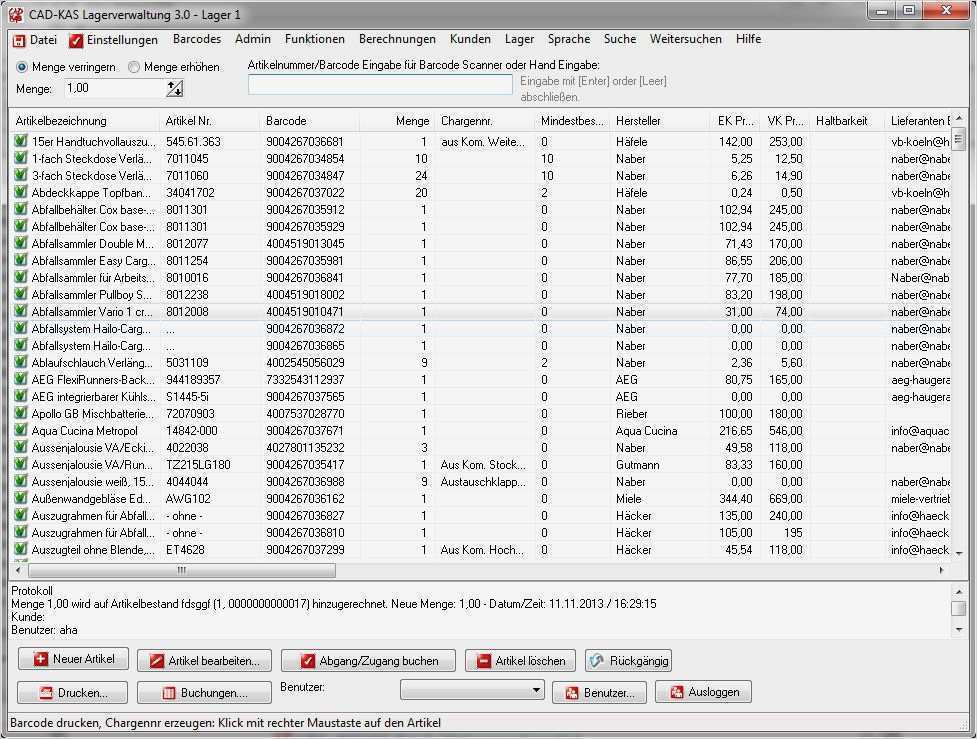Image resolution: width=977 pixels, height=739 pixels.
Task: Click the Weitersuchen menu item
Action: [x=685, y=39]
